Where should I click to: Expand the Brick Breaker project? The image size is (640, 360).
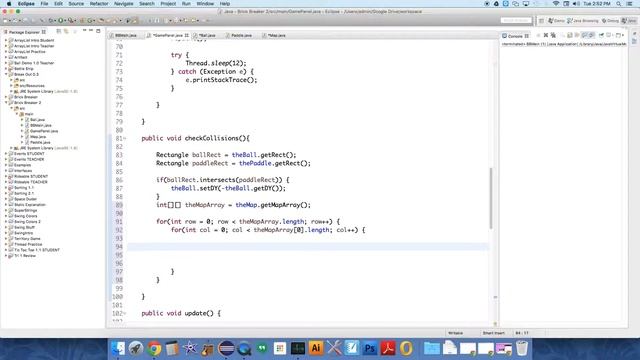pos(6,97)
